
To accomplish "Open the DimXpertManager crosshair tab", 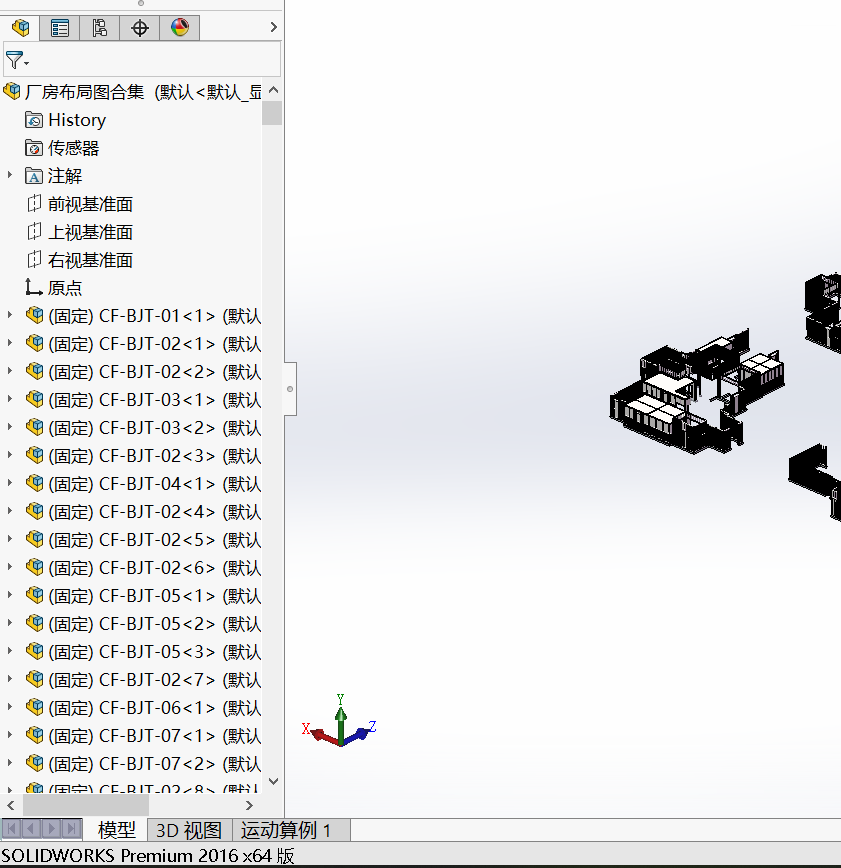I will (x=139, y=28).
